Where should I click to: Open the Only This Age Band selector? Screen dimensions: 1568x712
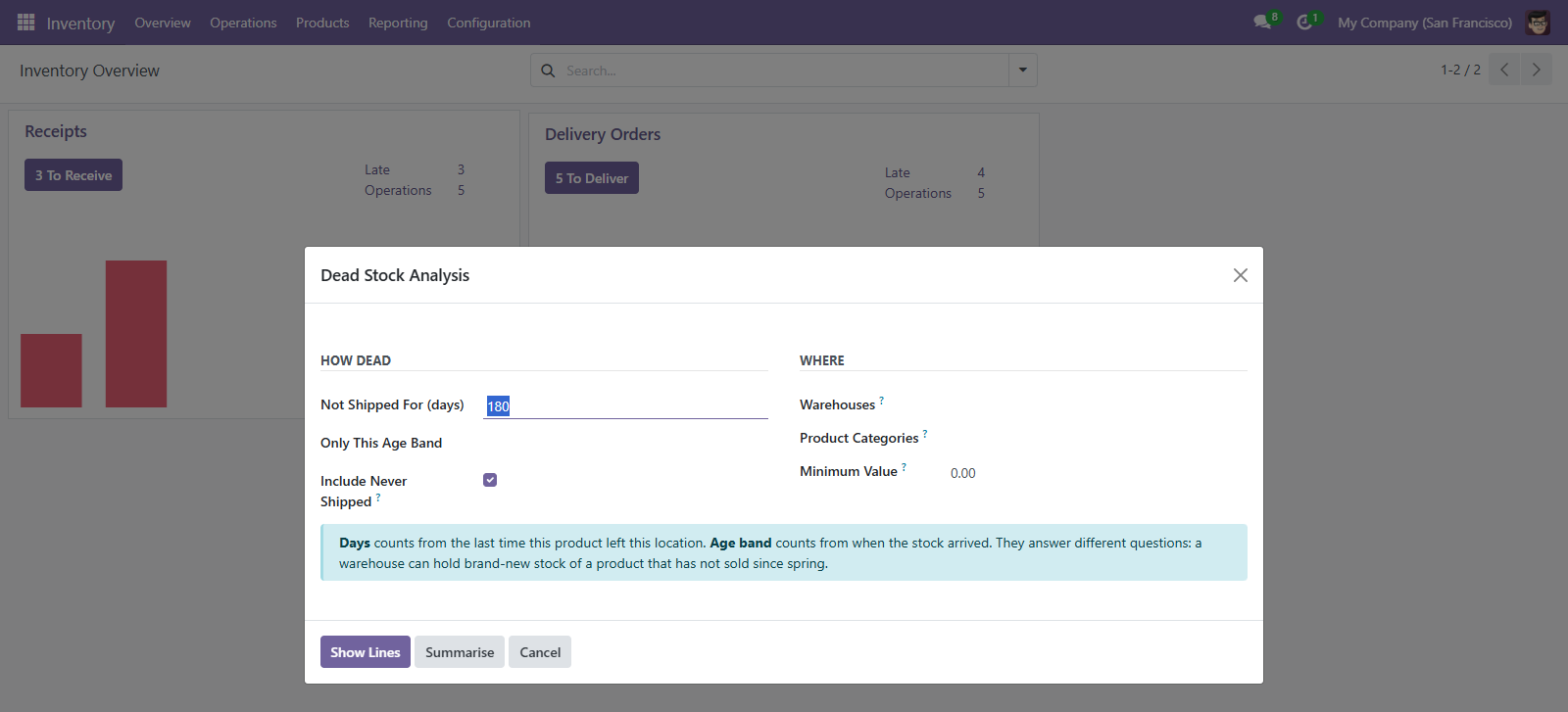625,443
